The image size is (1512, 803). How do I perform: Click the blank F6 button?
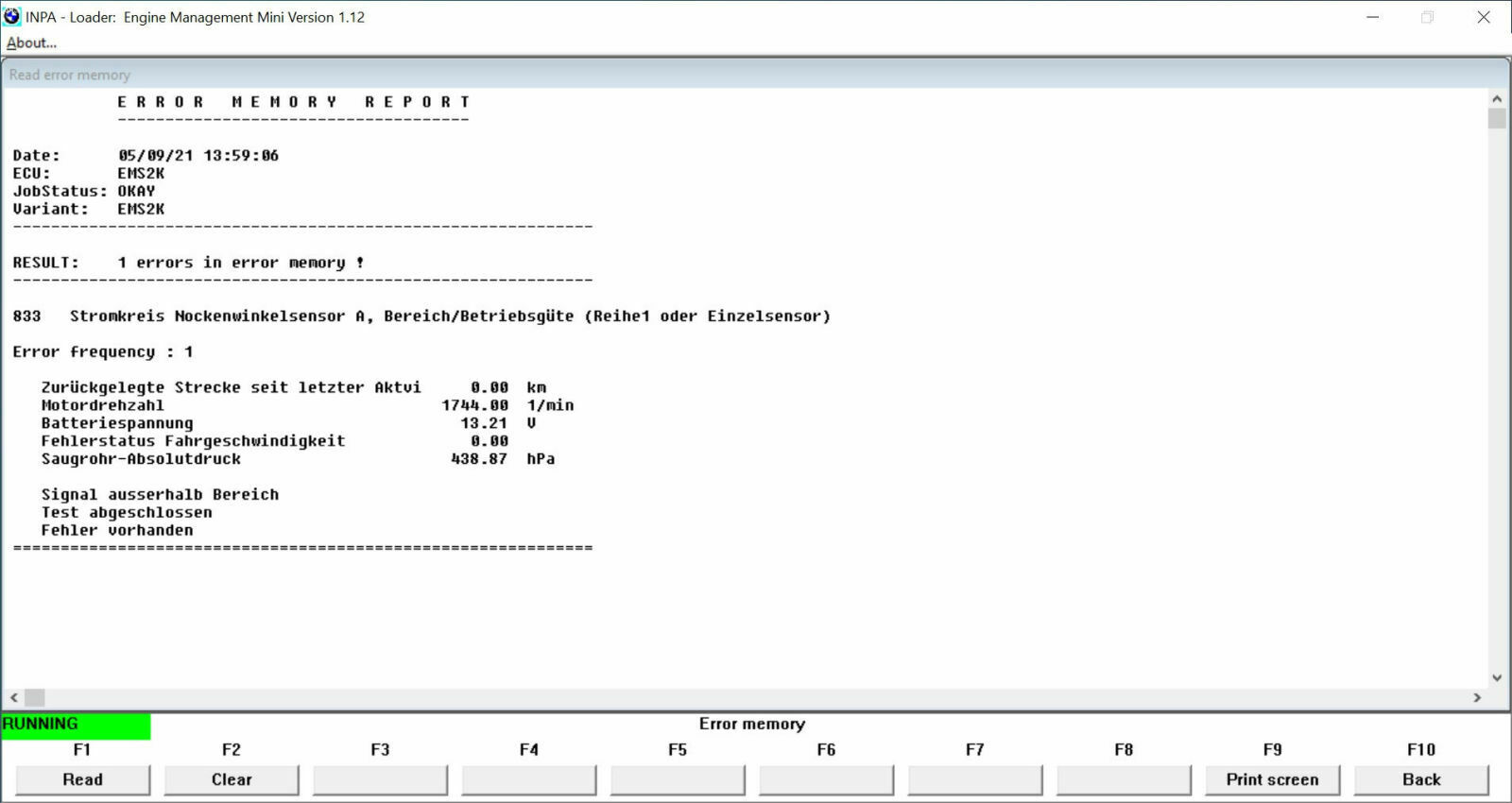pyautogui.click(x=826, y=779)
